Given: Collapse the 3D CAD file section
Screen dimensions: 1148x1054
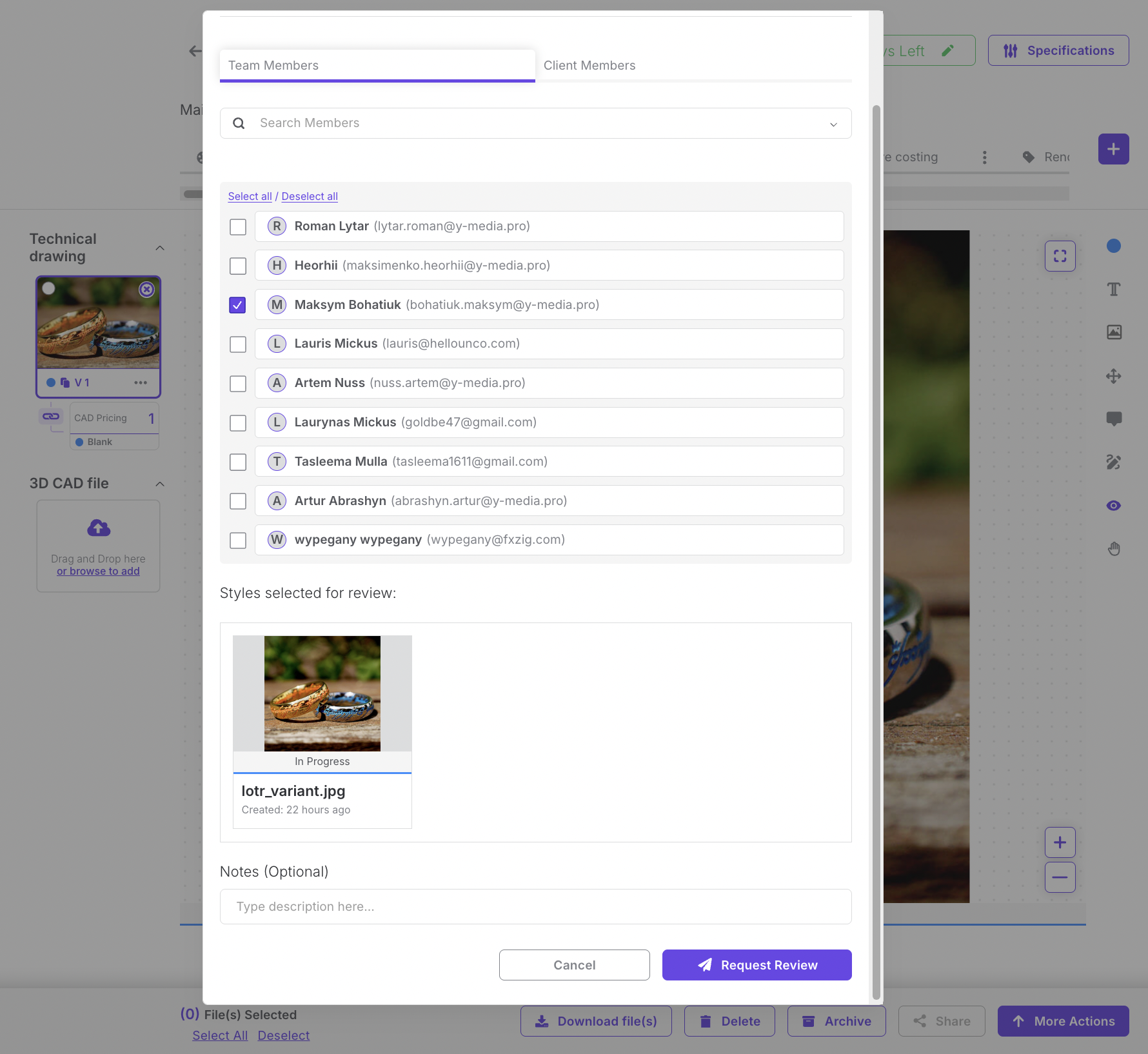Looking at the screenshot, I should 160,484.
